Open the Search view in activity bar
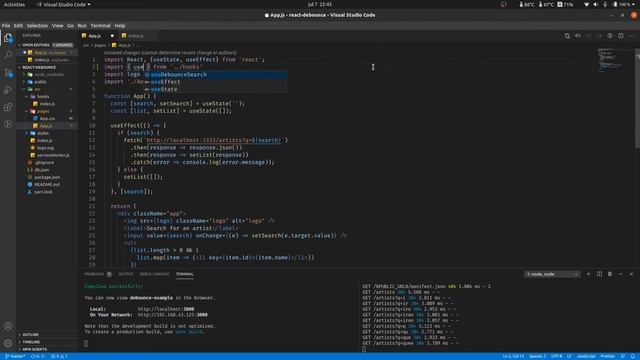 (8, 55)
